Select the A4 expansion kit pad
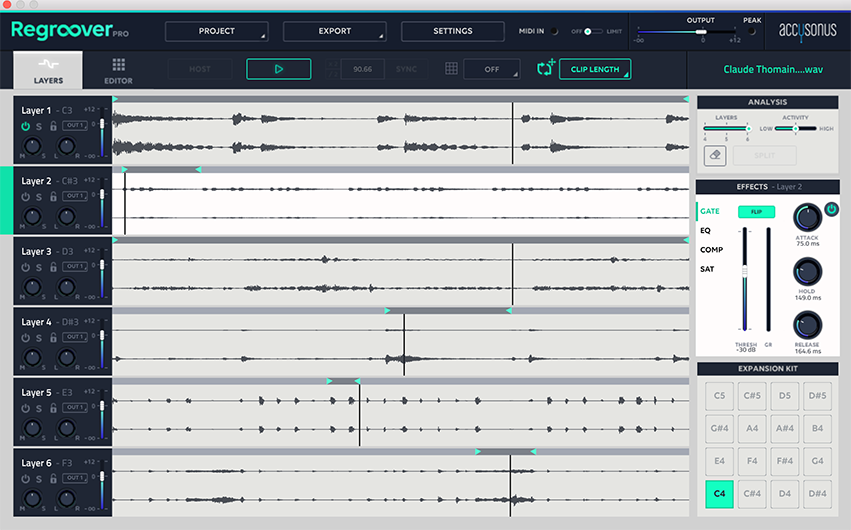Image resolution: width=851 pixels, height=530 pixels. [752, 429]
